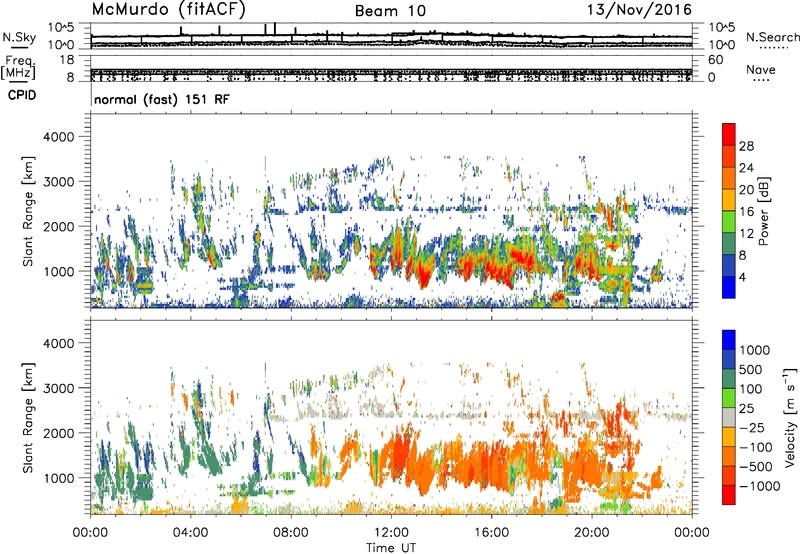Click "Slant Range [km]" label of power panel
The height and width of the screenshot is (554, 800).
point(28,211)
